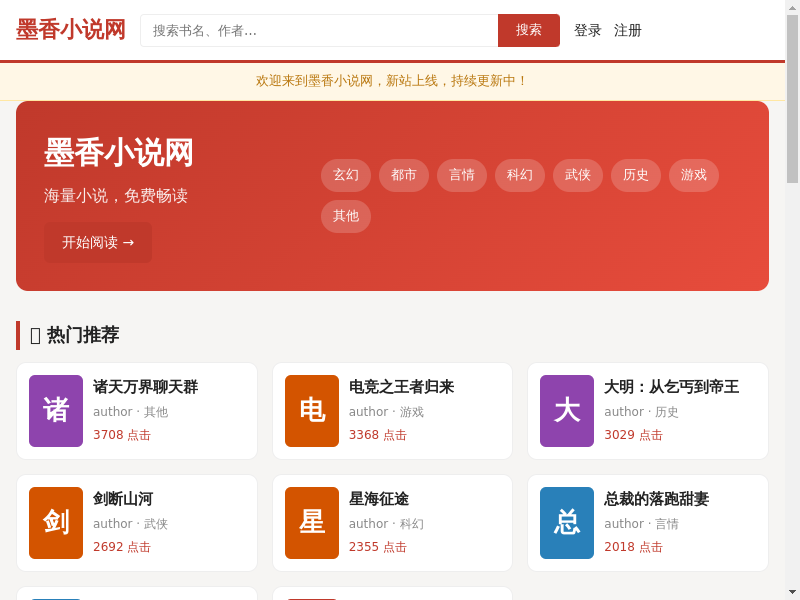Click the author · 言情 line
800x600 pixels.
point(642,524)
